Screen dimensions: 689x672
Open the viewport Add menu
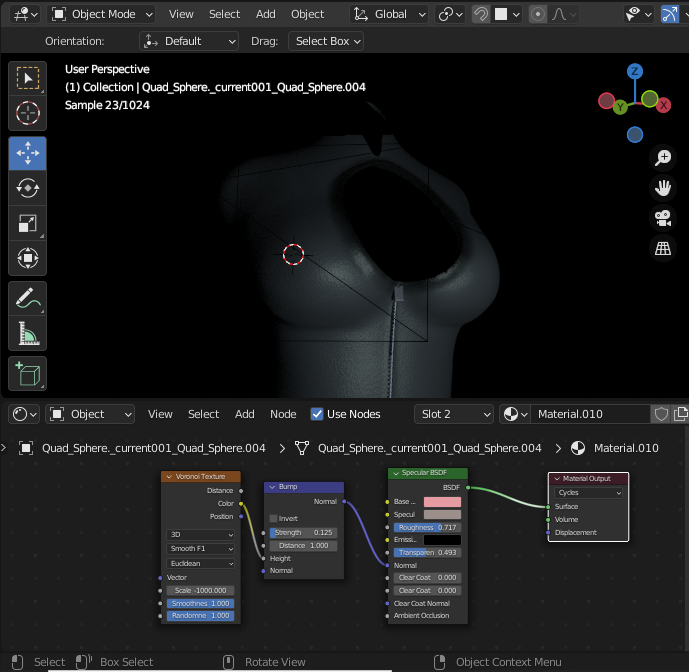(x=265, y=15)
